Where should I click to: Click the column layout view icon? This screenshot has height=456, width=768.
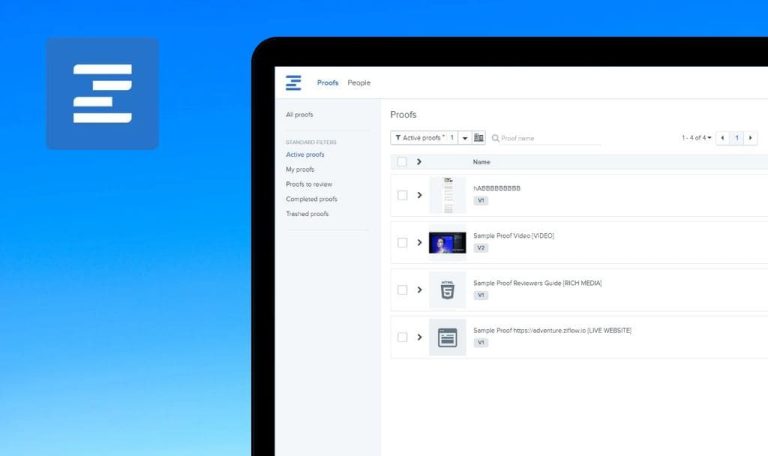[479, 138]
